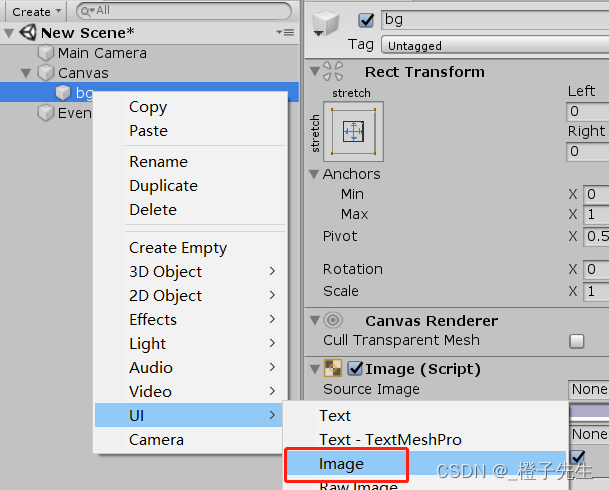Click the Unity logo beside New Scene
Screen dimensions: 609x490
click(28, 33)
